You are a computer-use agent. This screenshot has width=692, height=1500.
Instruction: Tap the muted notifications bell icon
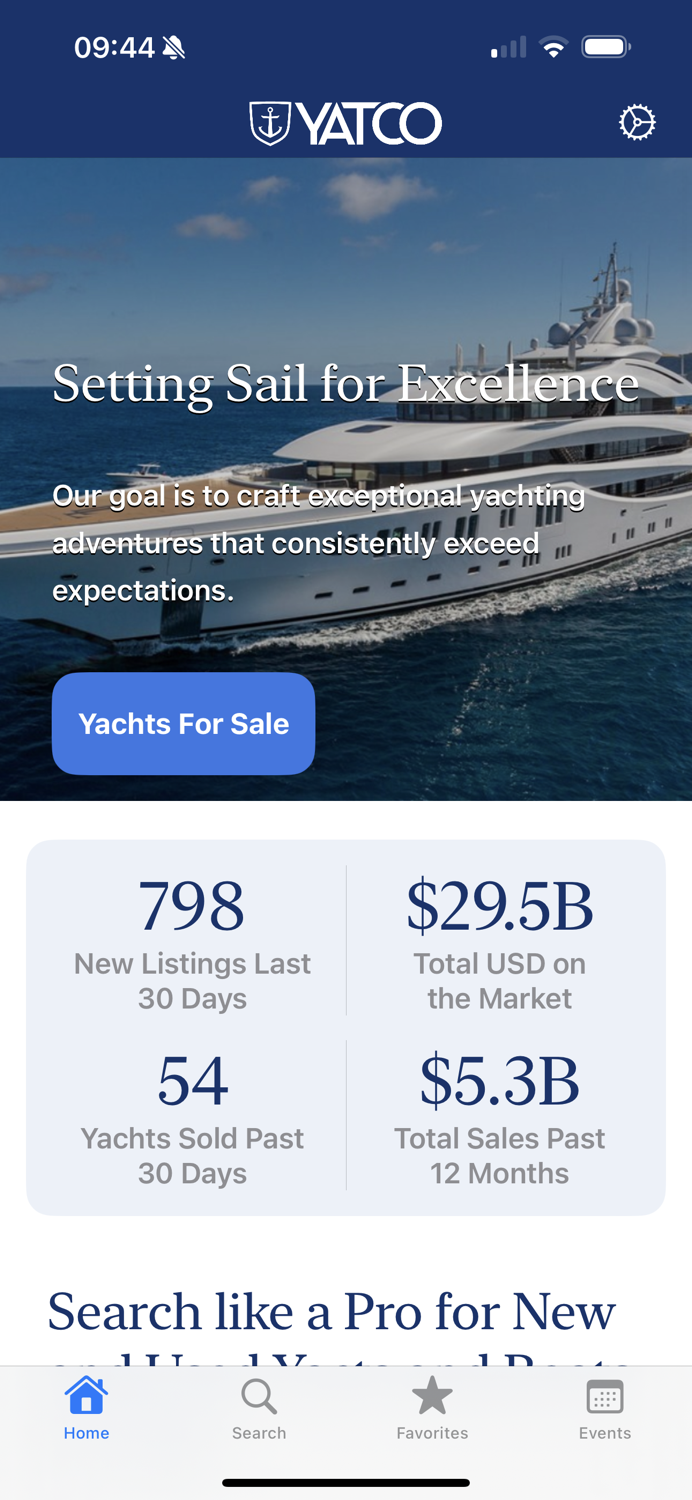pyautogui.click(x=175, y=46)
